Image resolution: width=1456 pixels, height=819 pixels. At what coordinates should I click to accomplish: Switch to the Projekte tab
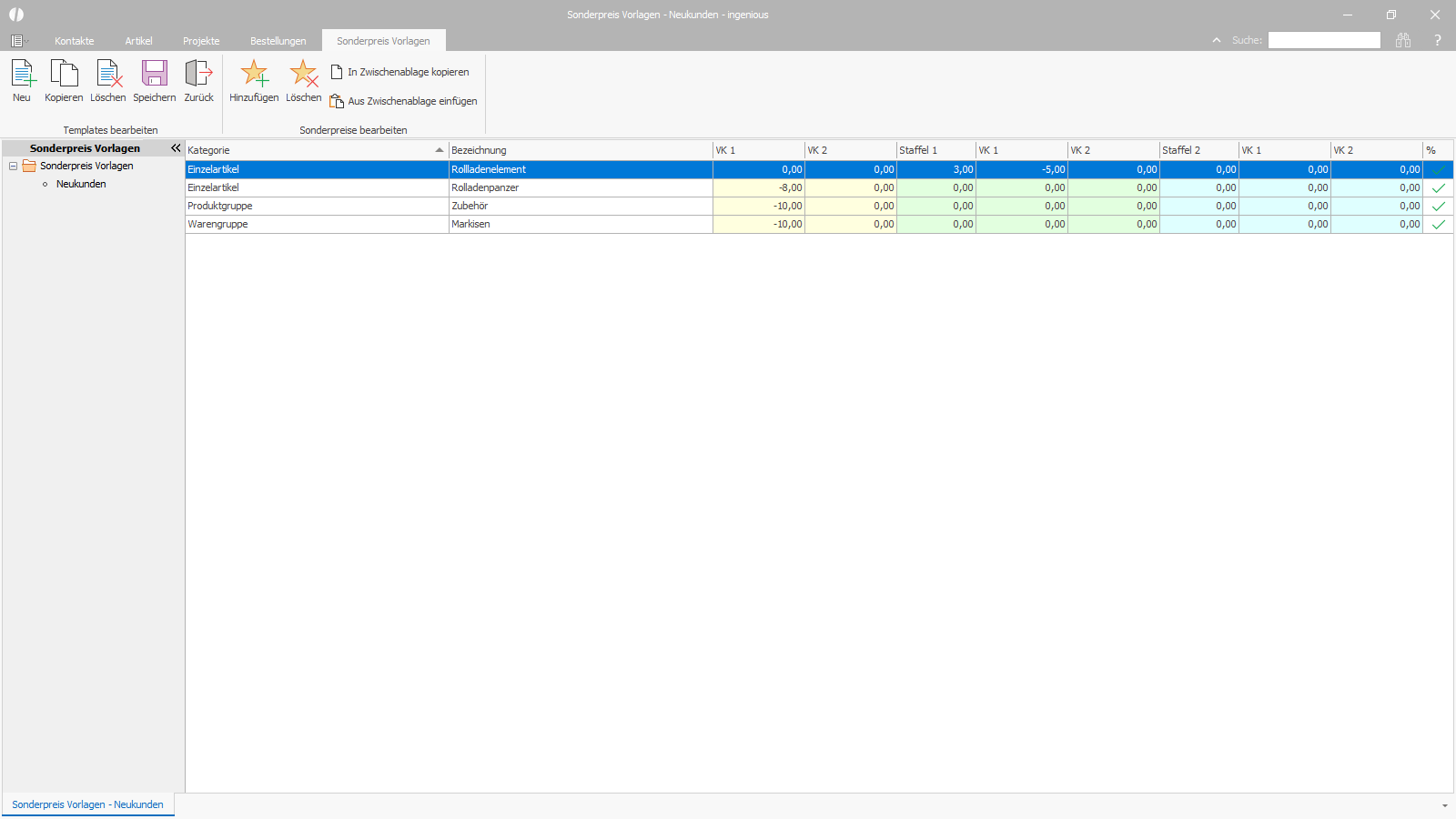[x=201, y=41]
